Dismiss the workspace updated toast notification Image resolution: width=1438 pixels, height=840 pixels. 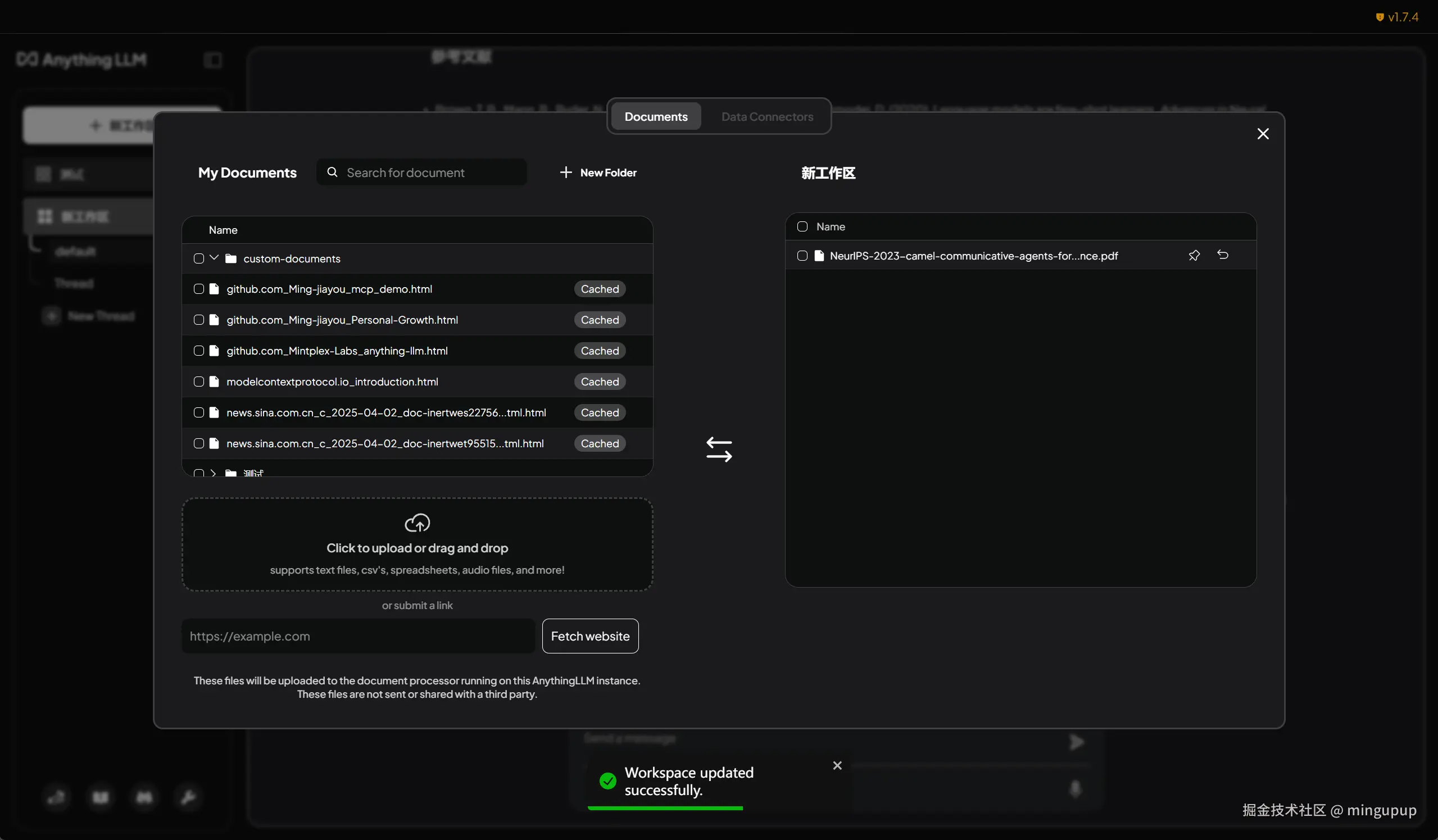point(837,765)
